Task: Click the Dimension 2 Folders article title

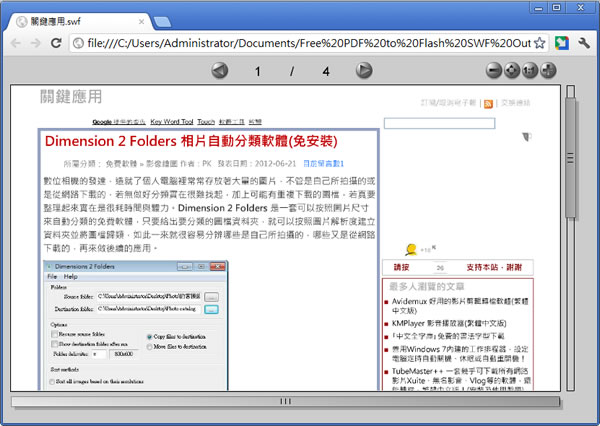Action: pos(191,141)
